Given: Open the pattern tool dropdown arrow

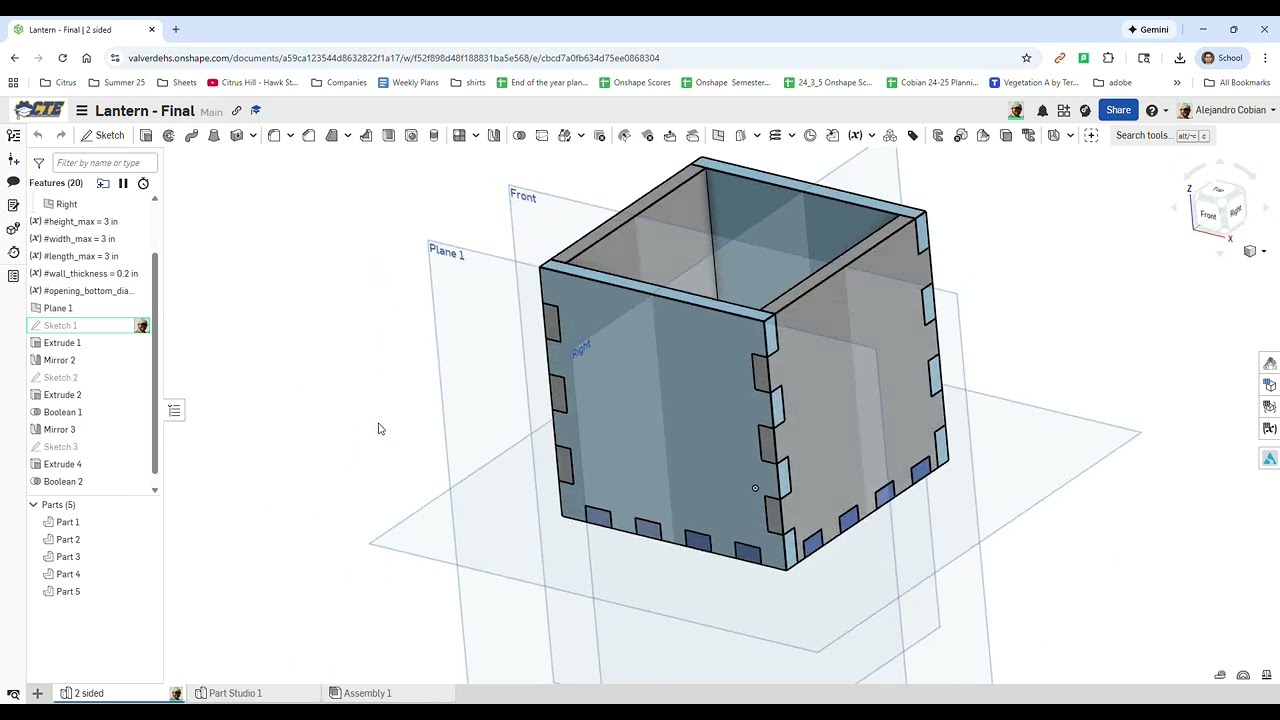Looking at the screenshot, I should coord(476,135).
